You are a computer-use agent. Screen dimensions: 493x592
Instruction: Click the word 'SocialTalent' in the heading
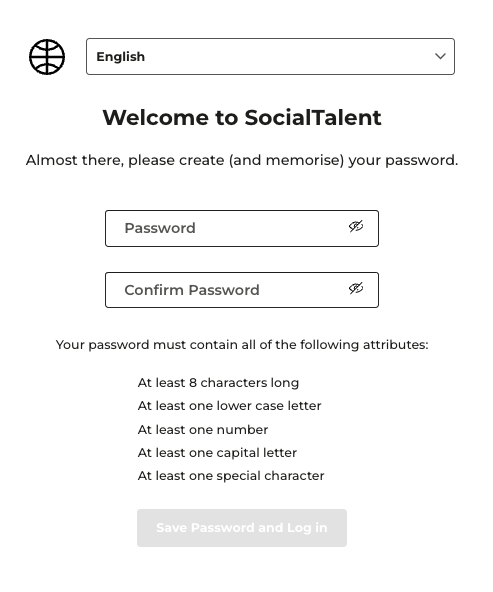(x=313, y=117)
